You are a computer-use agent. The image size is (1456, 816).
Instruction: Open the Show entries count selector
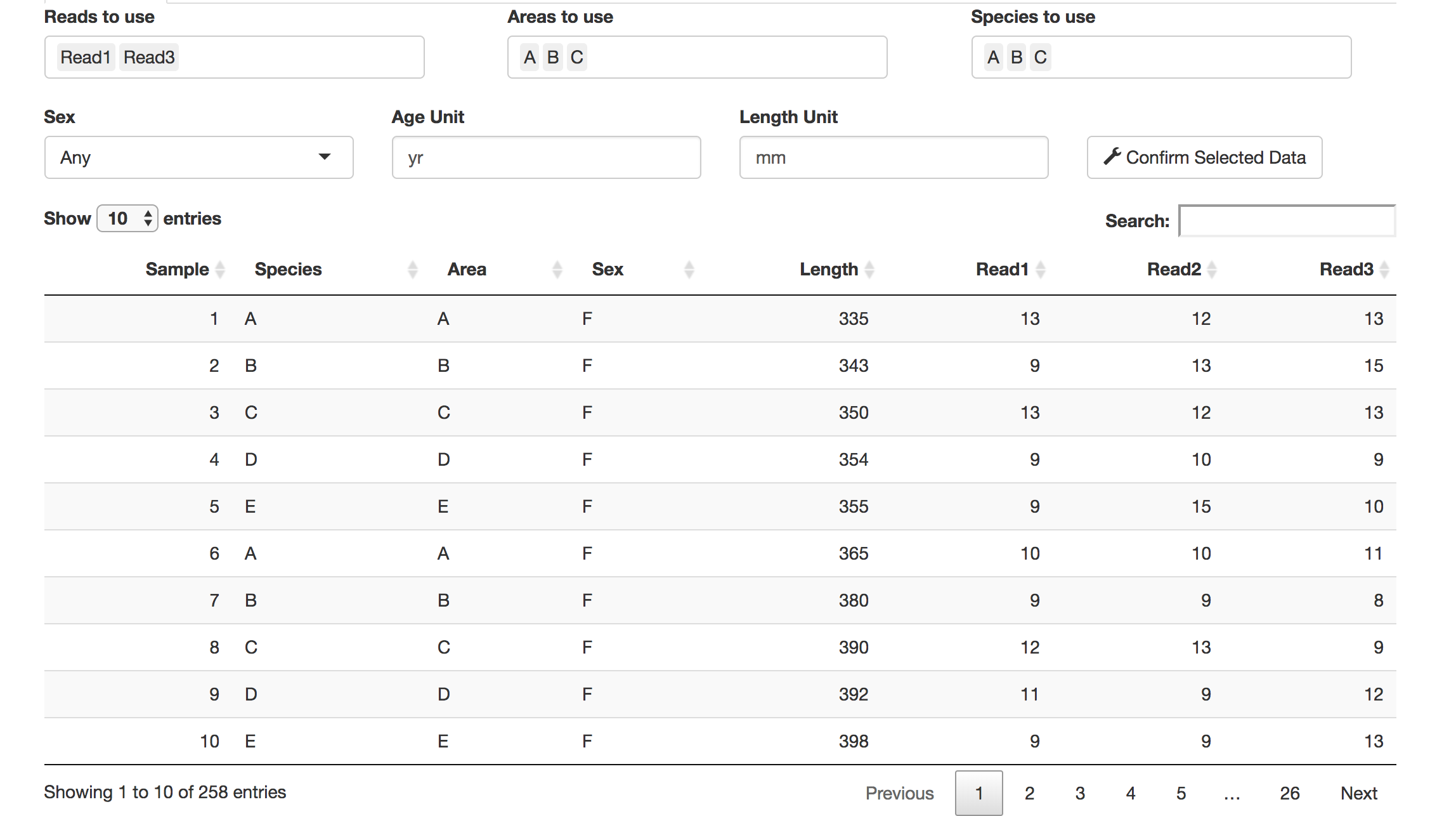click(x=127, y=219)
